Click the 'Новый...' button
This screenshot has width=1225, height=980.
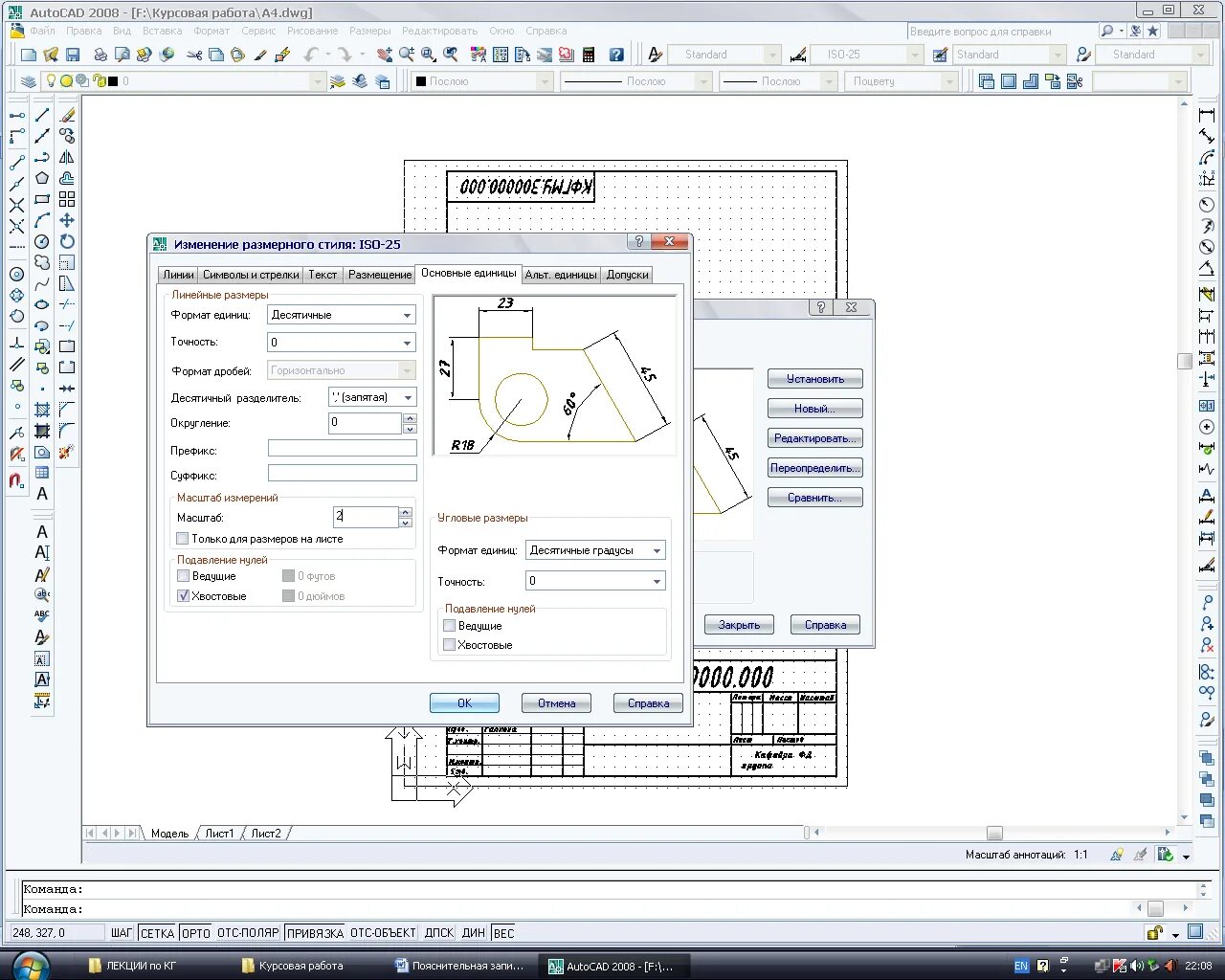pos(815,409)
